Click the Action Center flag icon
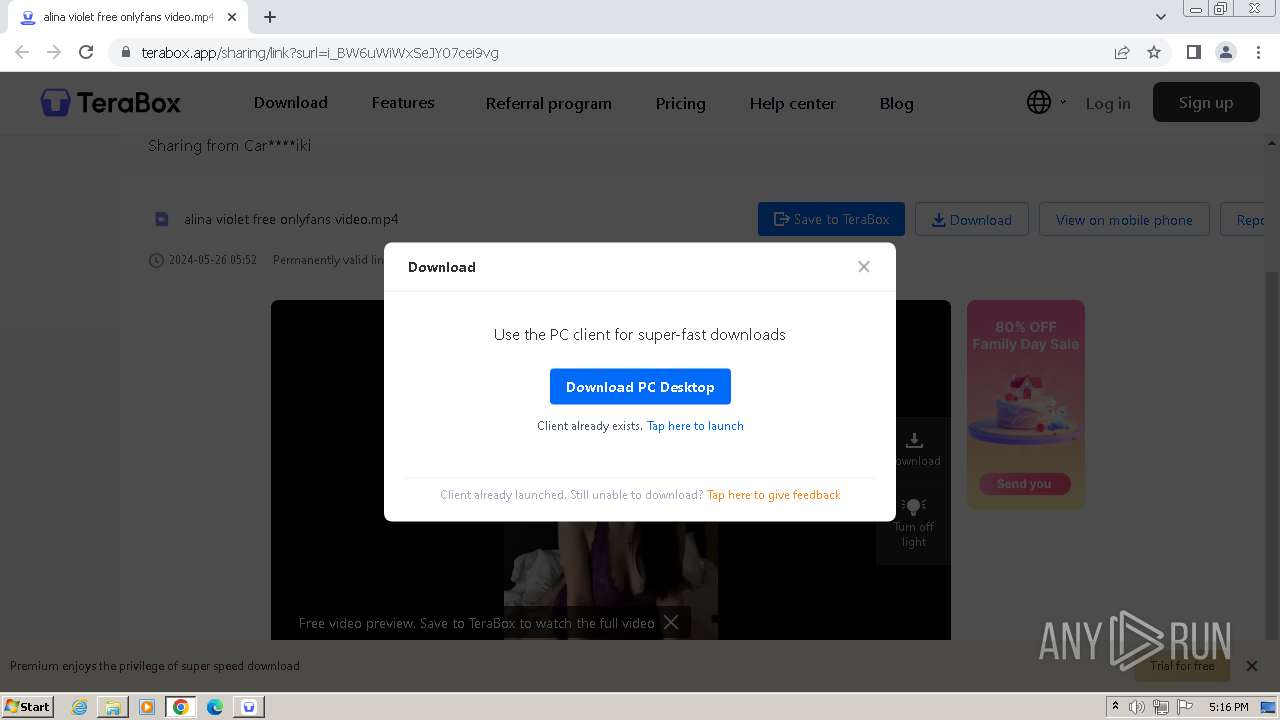Screen dimensions: 1280x720 [1183, 707]
